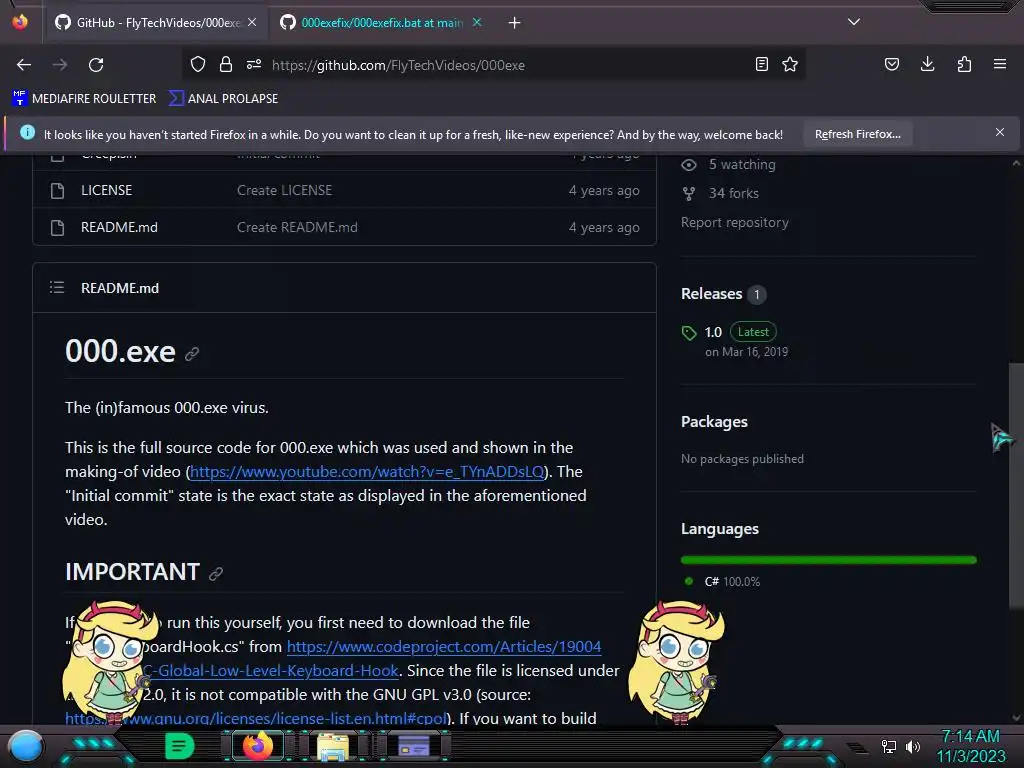This screenshot has width=1024, height=768.
Task: Switch to the 000exefix.bat tab
Action: 381,23
